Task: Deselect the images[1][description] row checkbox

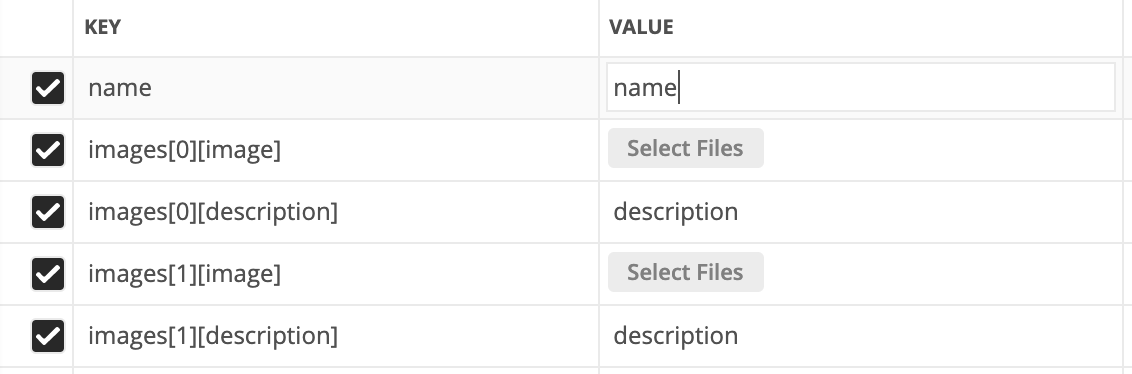Action: [x=48, y=336]
